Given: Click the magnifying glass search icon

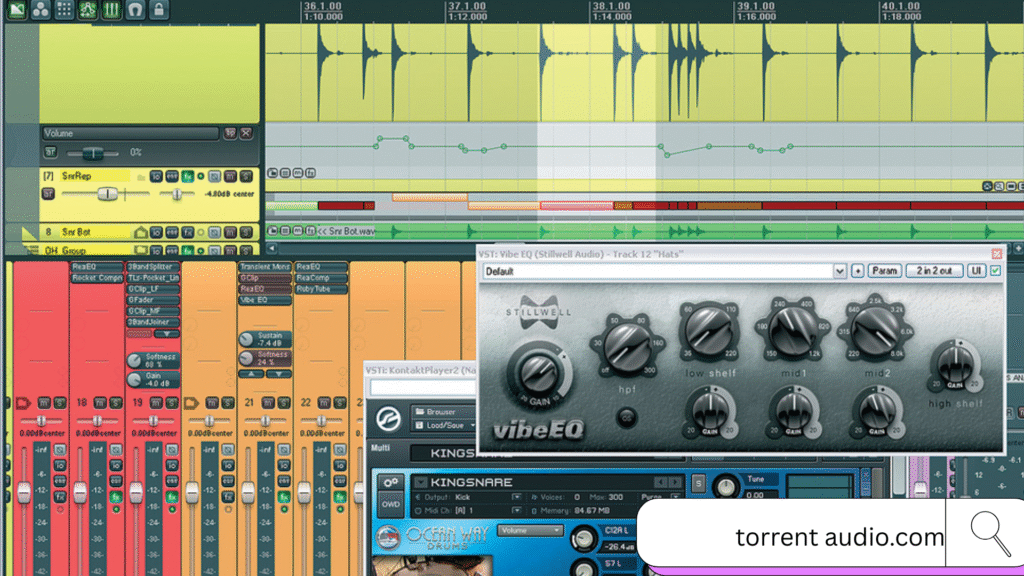Looking at the screenshot, I should coord(990,534).
